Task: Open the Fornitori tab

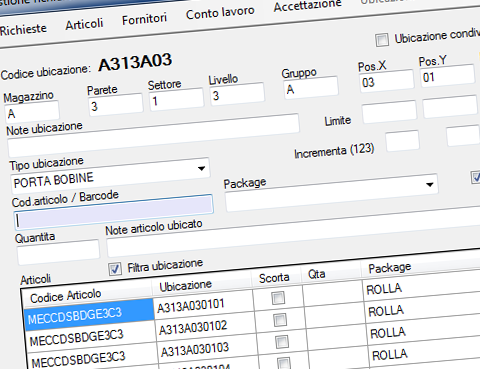Action: [144, 19]
